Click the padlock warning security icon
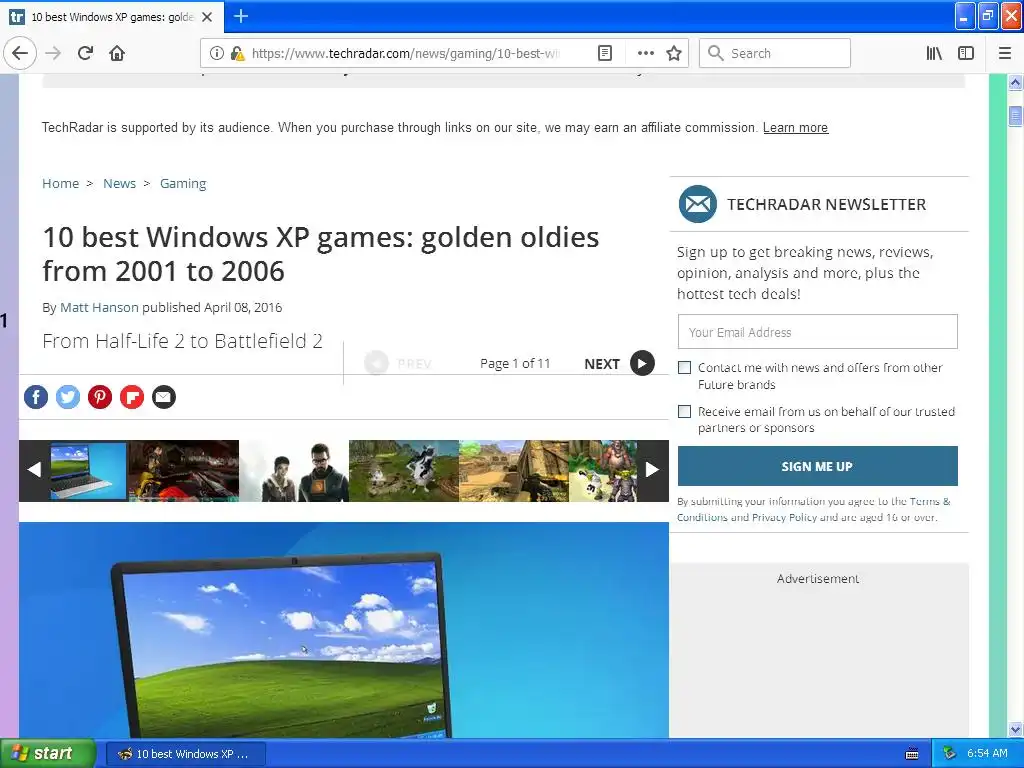This screenshot has width=1024, height=768. (x=238, y=53)
